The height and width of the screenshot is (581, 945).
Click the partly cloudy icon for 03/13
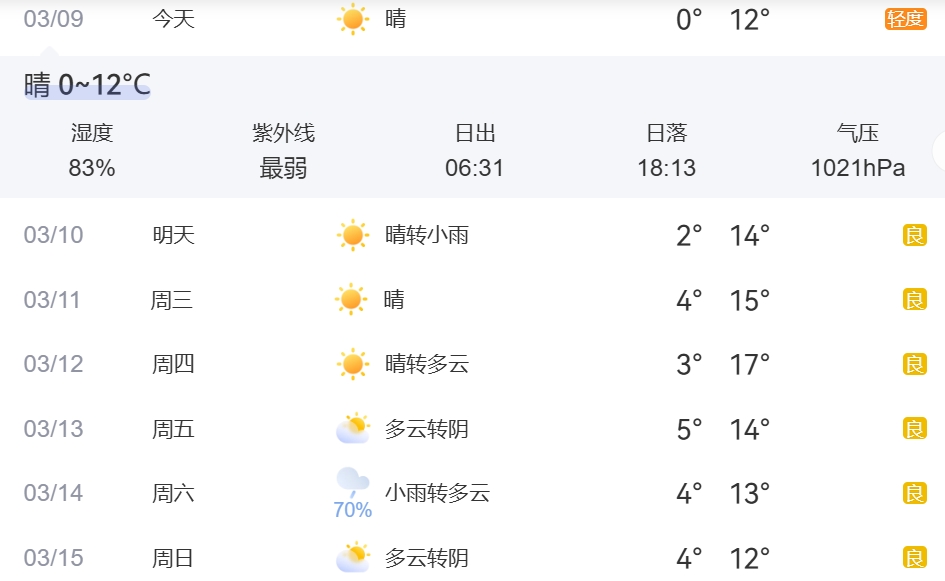click(x=352, y=429)
